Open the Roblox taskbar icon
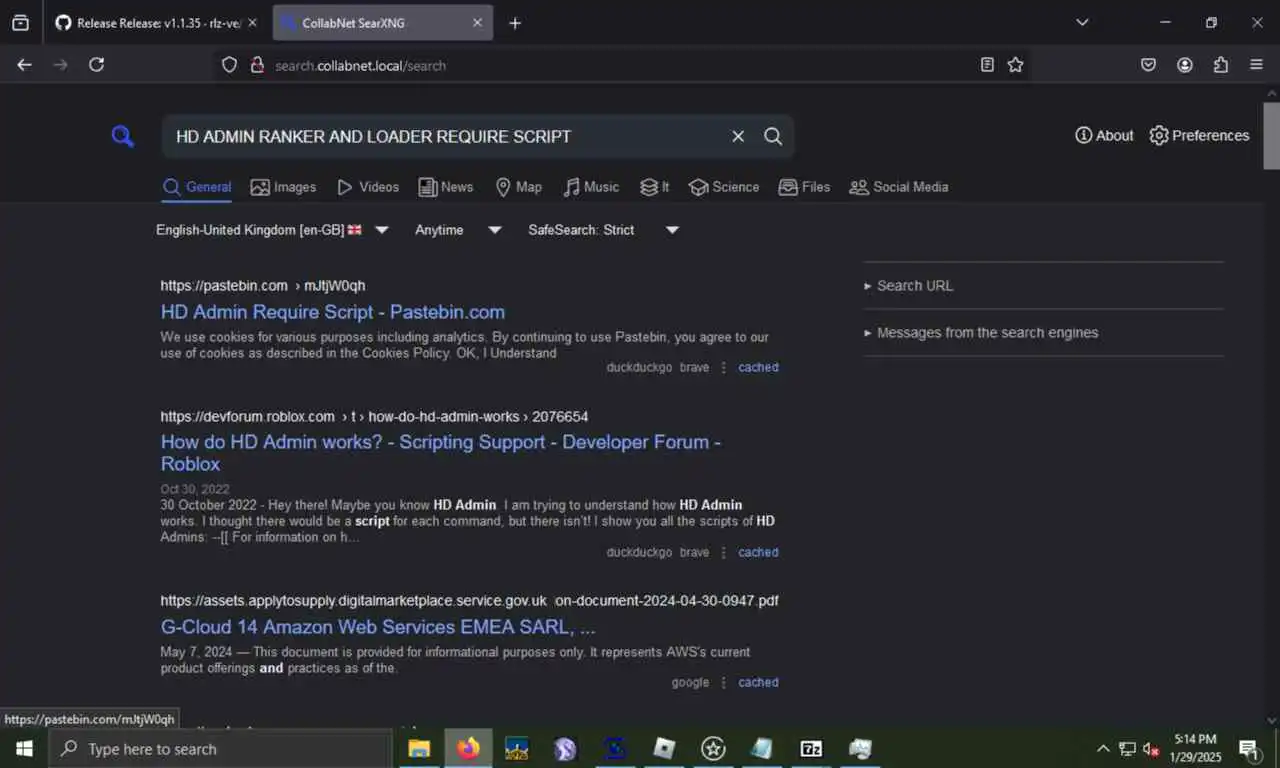 664,749
